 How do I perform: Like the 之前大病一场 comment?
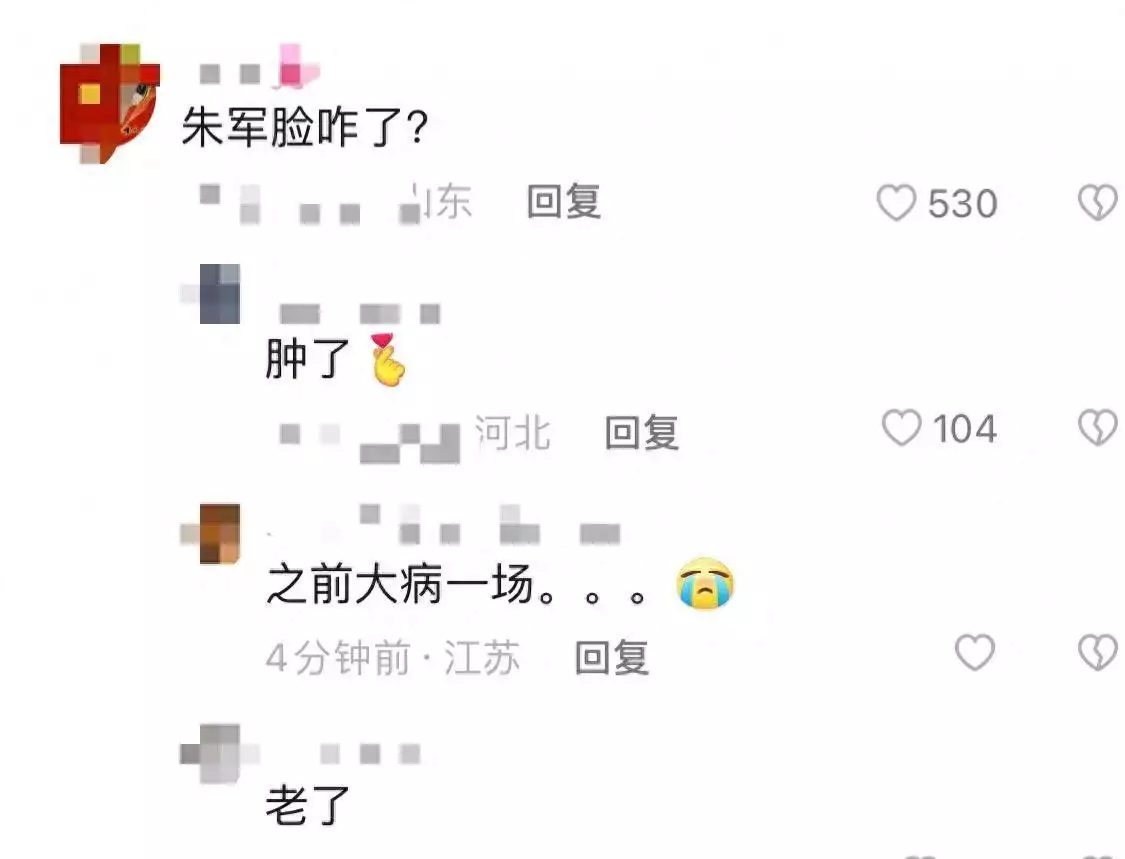975,652
